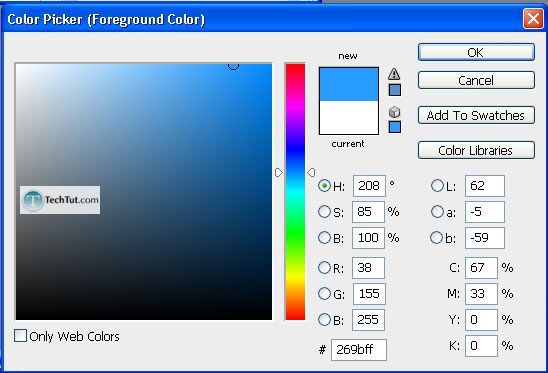Click the M field showing 33
The width and height of the screenshot is (548, 373).
tap(481, 294)
